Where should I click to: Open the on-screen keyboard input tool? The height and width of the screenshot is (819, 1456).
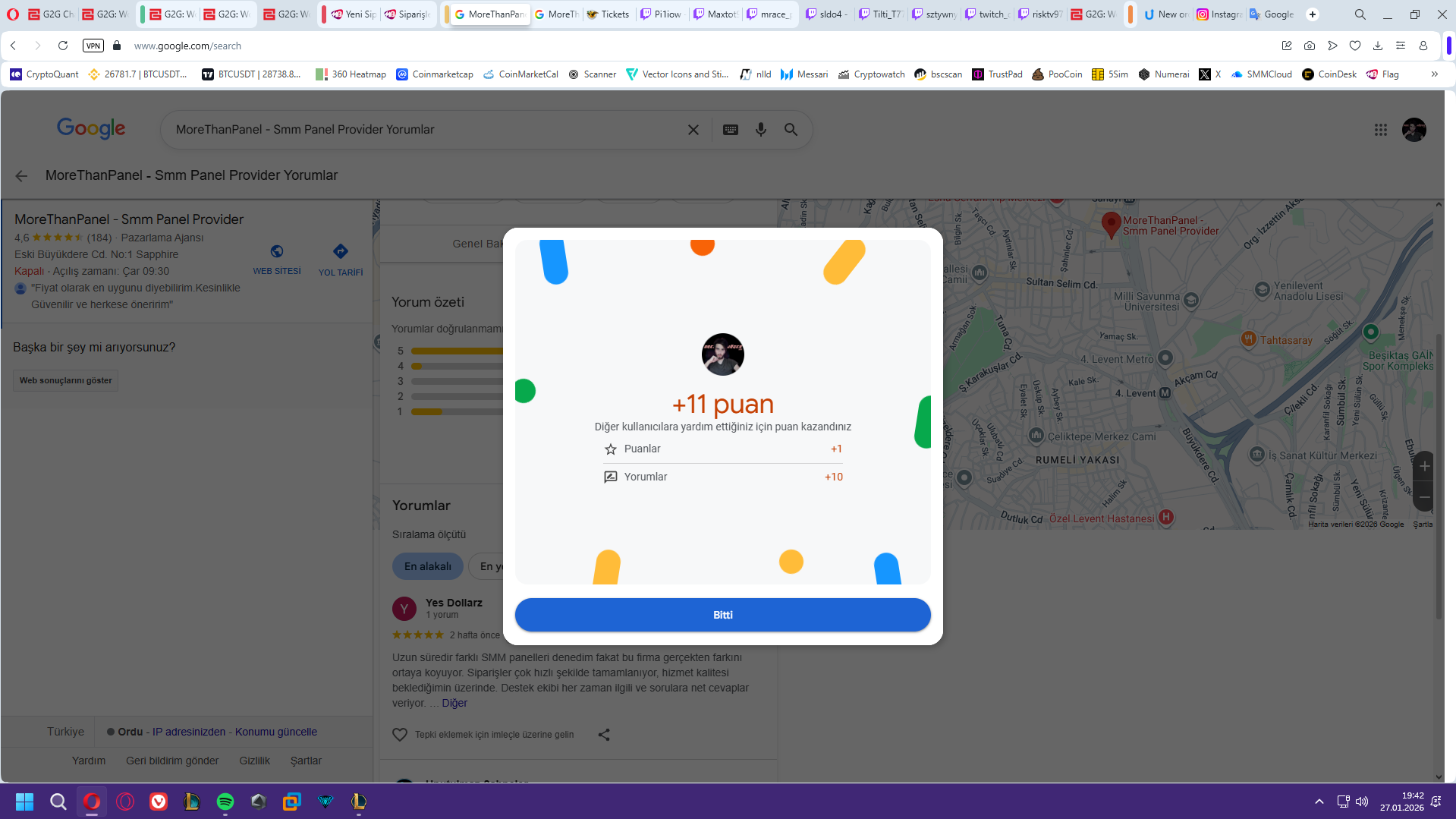731,130
